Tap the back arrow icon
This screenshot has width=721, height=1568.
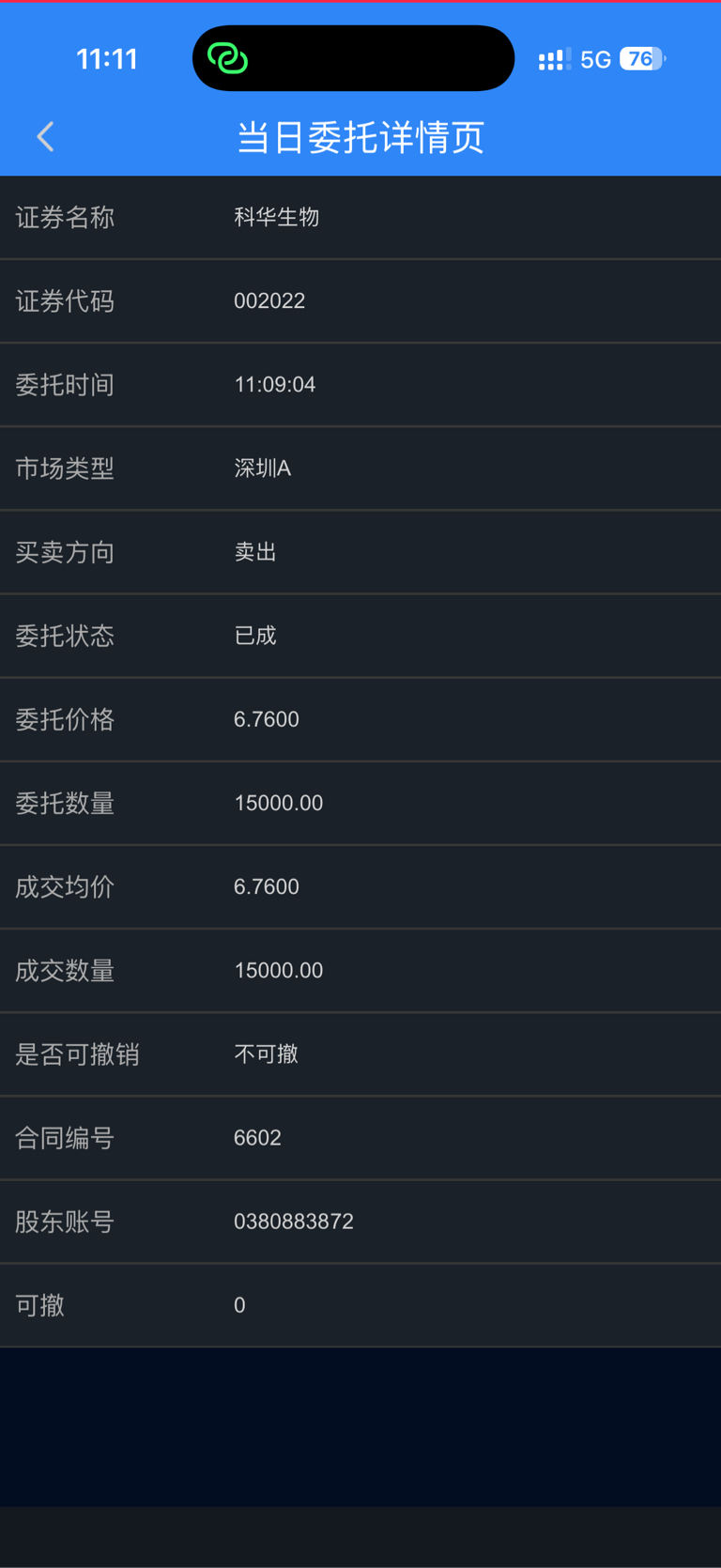point(45,137)
